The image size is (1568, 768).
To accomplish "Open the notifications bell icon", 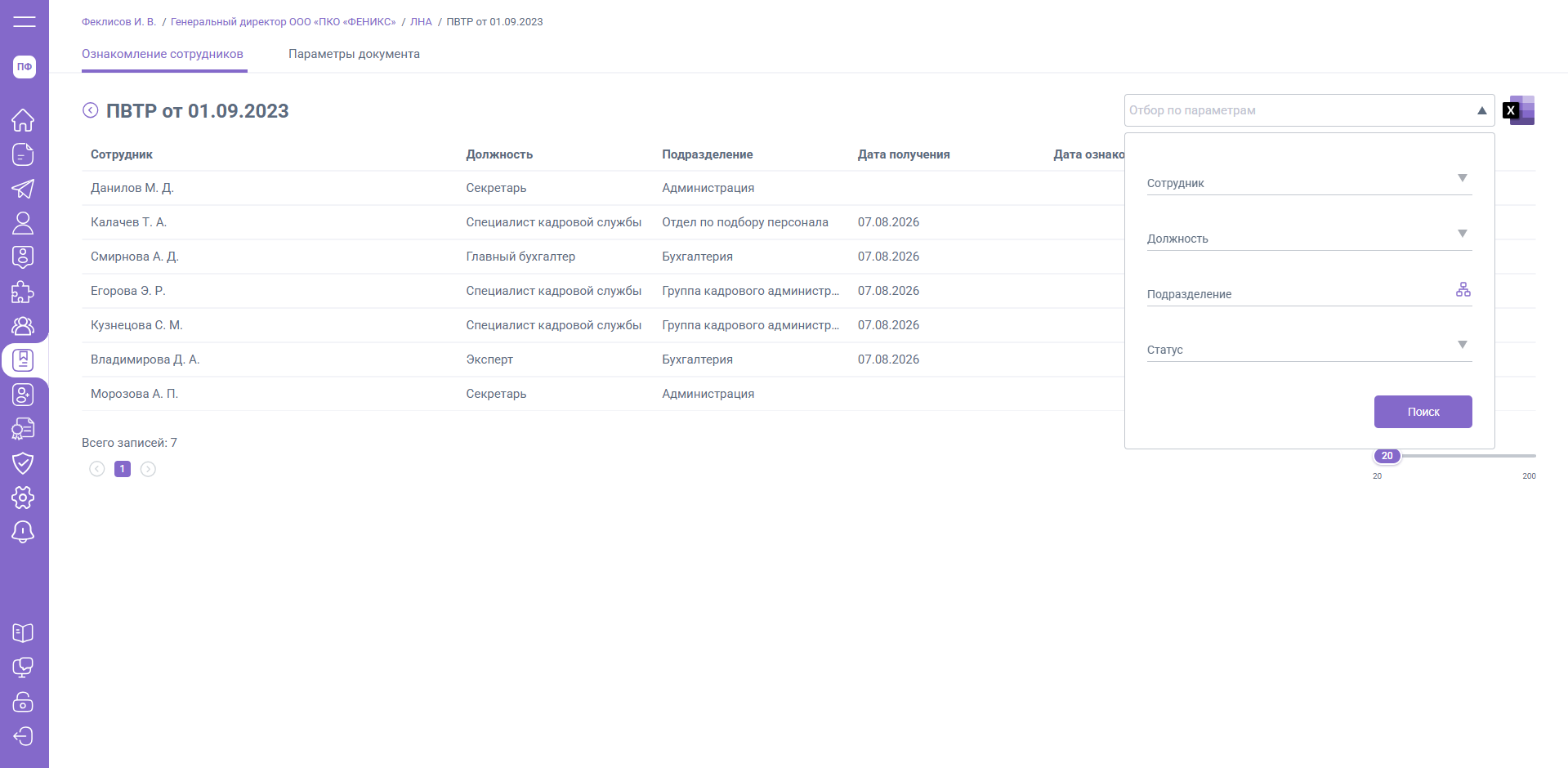I will [x=23, y=532].
